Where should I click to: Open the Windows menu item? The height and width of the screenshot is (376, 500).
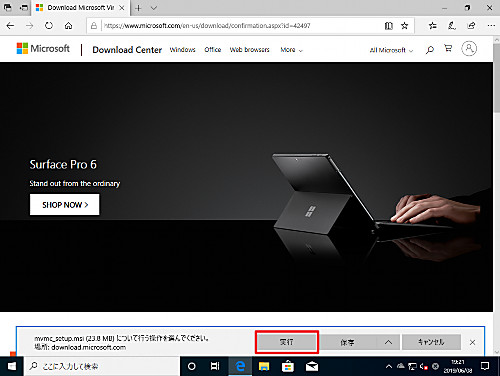(x=182, y=50)
